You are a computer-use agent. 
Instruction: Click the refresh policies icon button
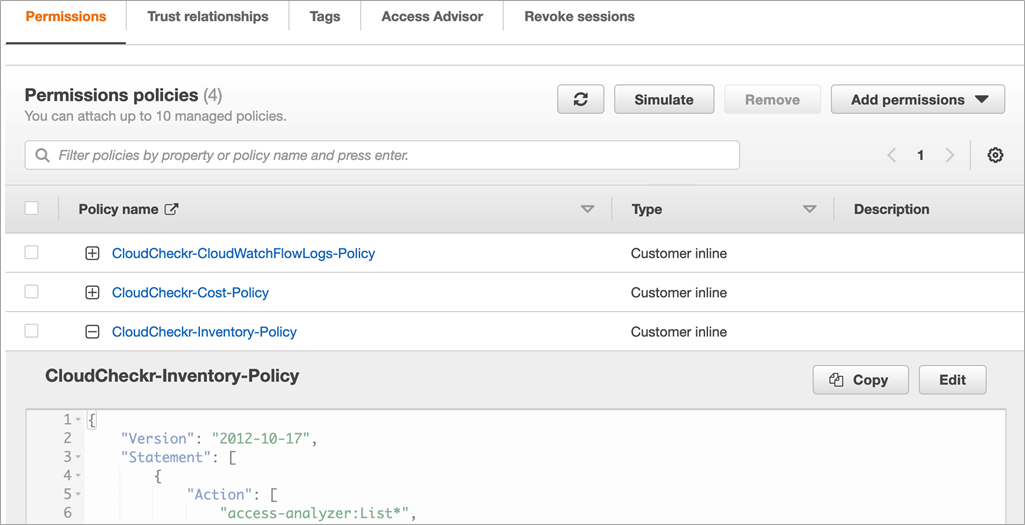coord(581,100)
